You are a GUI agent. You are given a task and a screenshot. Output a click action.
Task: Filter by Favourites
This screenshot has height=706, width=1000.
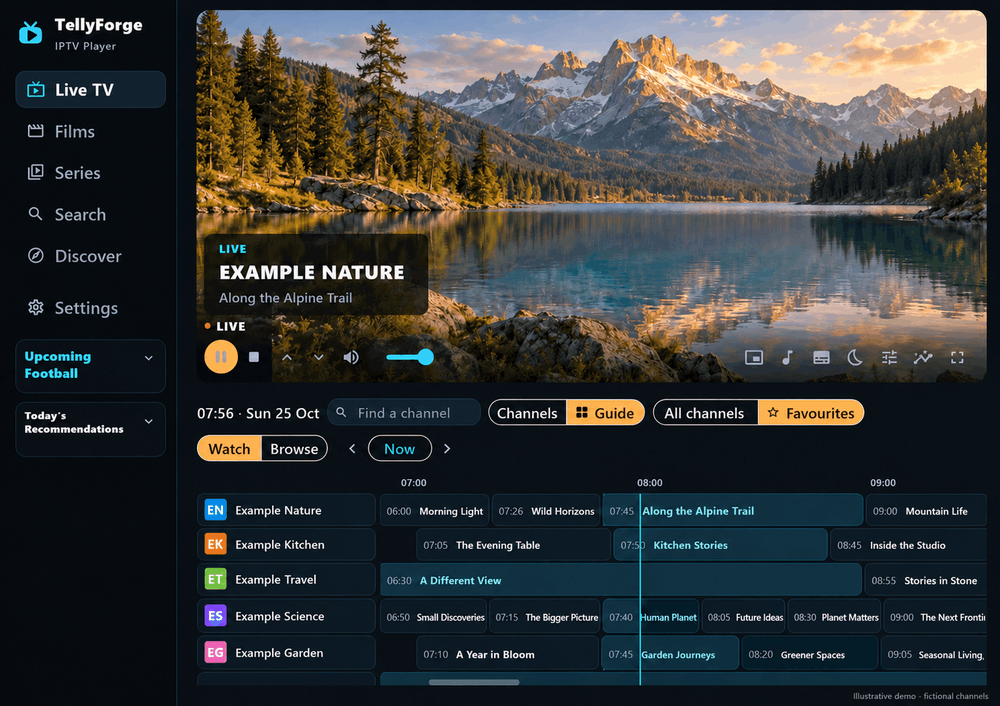coord(811,413)
